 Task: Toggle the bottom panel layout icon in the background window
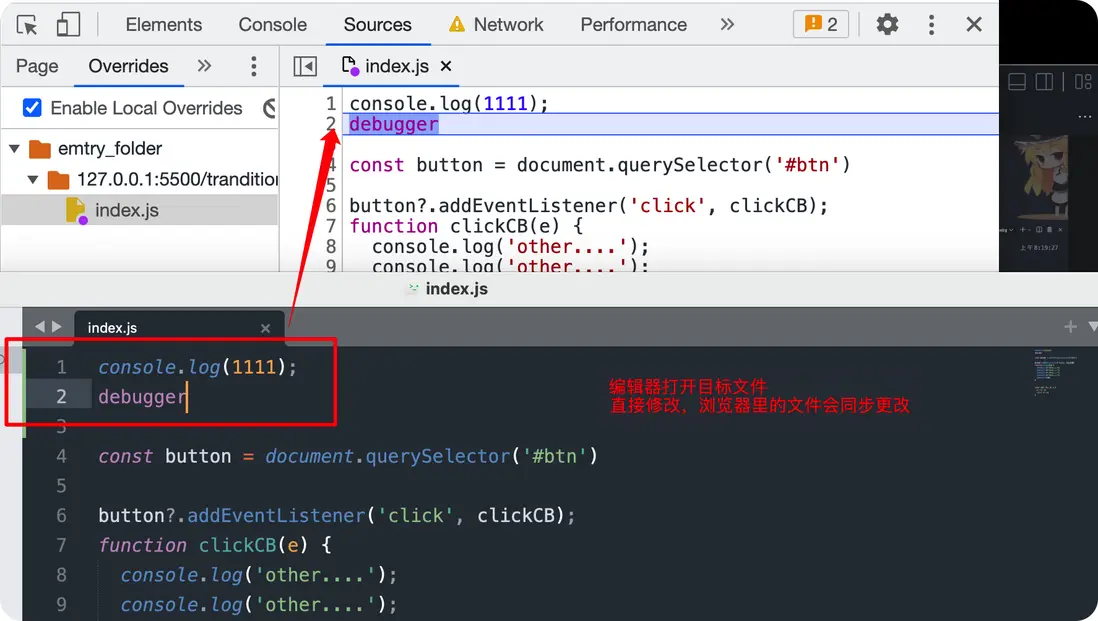pyautogui.click(x=1017, y=82)
